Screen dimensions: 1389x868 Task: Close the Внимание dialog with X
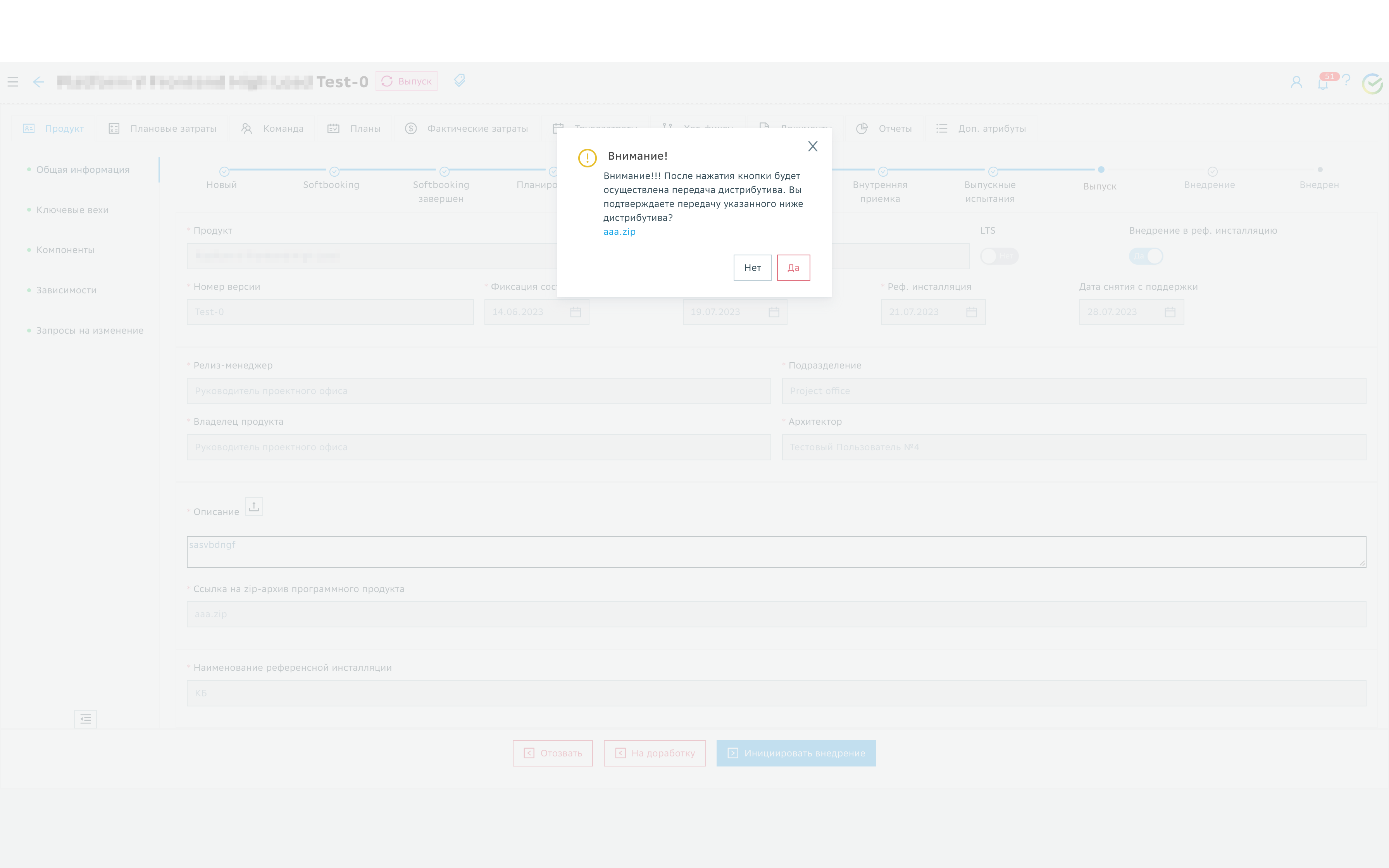pos(813,146)
